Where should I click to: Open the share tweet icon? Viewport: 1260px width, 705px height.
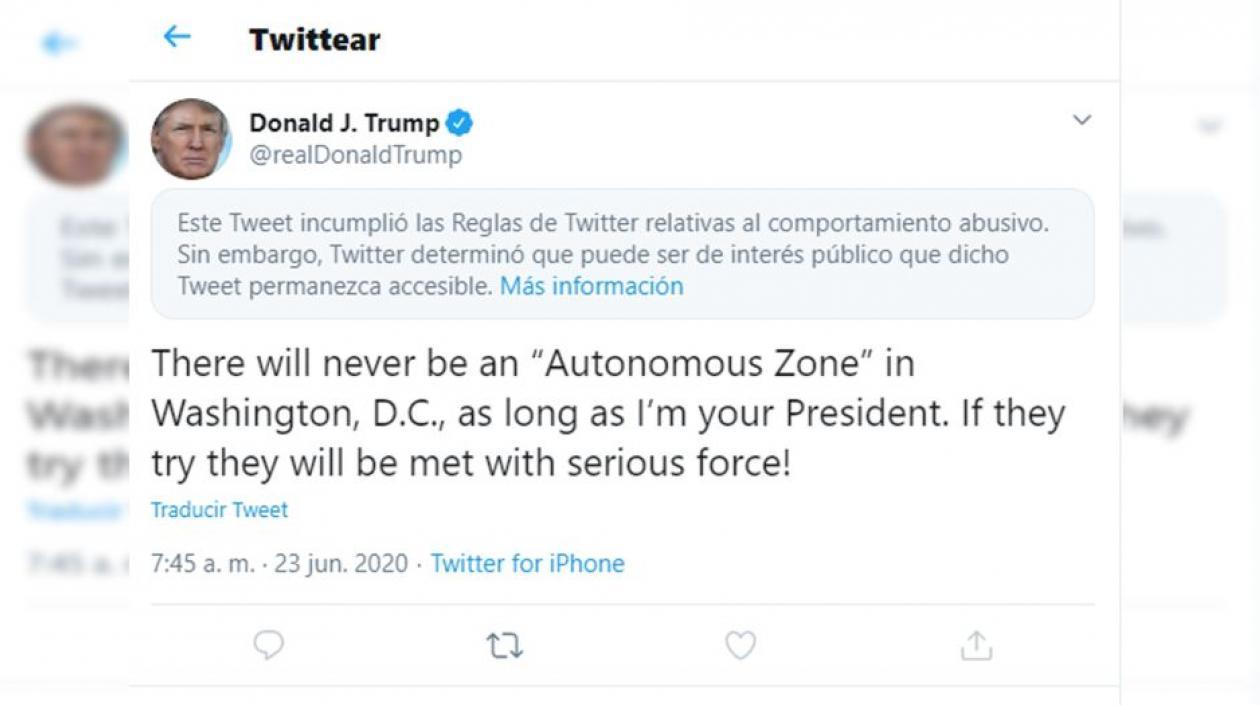coord(975,647)
